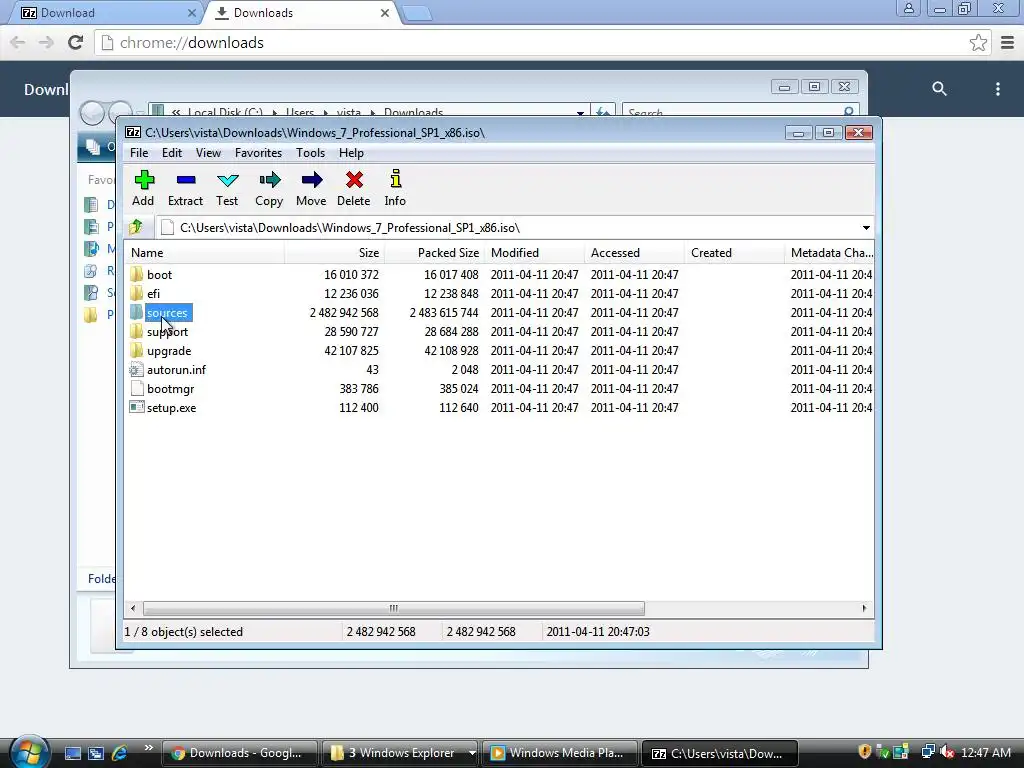The image size is (1024, 768).
Task: Click the sources size value 2 482 942 568
Action: pos(344,312)
